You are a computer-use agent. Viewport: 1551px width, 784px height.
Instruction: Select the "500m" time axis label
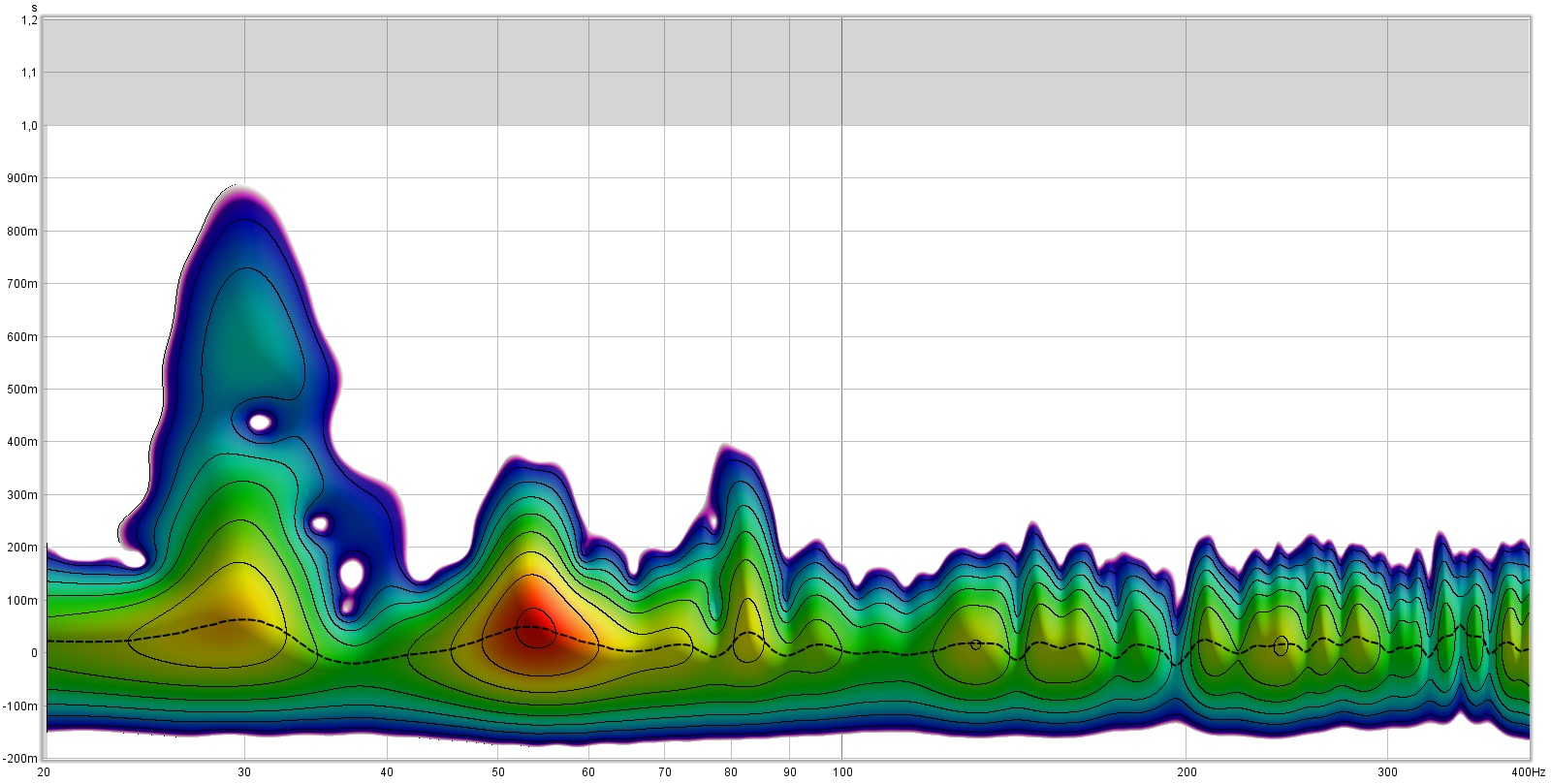[23, 390]
